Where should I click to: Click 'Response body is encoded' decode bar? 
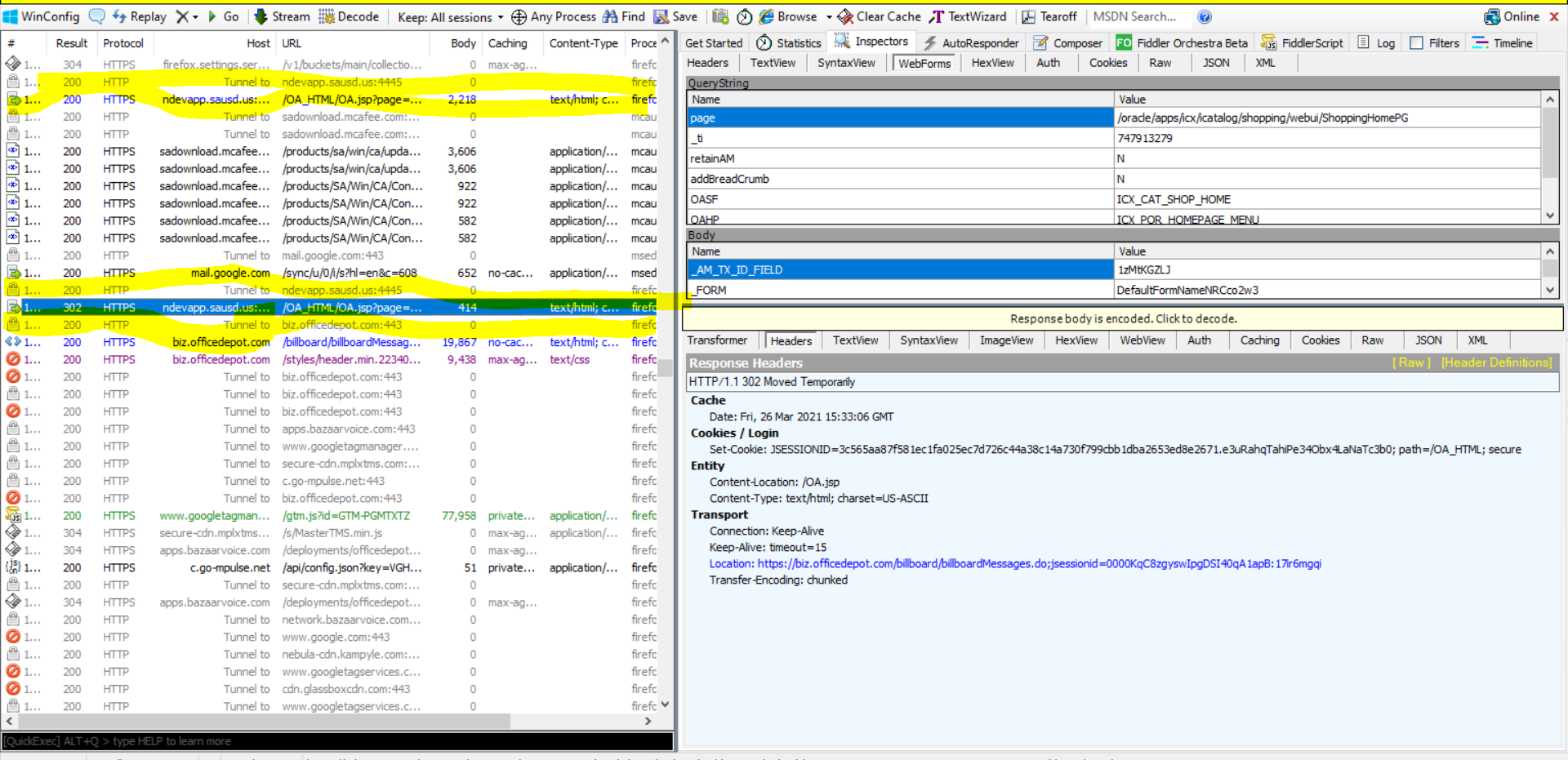tap(1123, 318)
